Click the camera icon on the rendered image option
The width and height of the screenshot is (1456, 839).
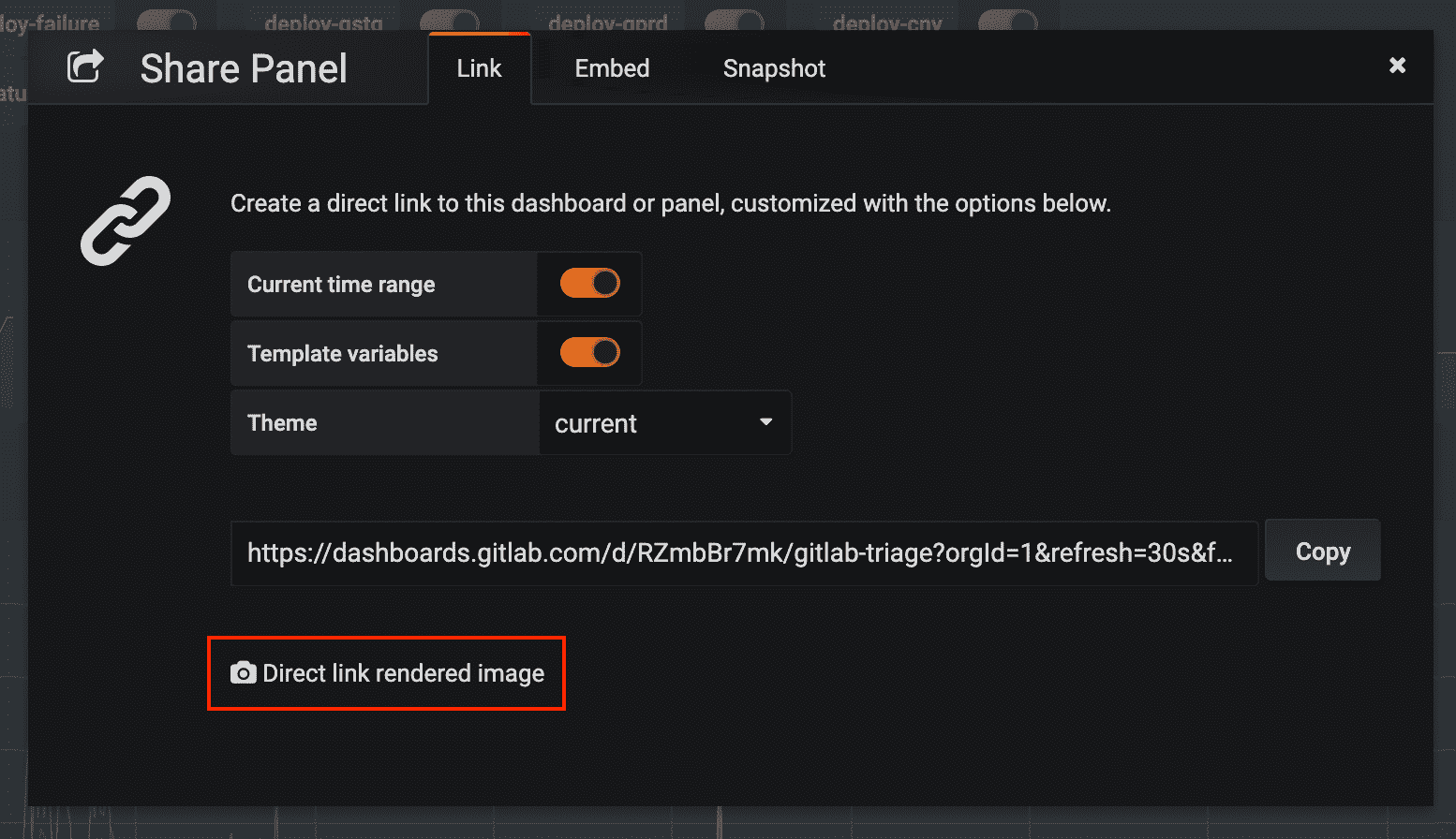[x=244, y=672]
